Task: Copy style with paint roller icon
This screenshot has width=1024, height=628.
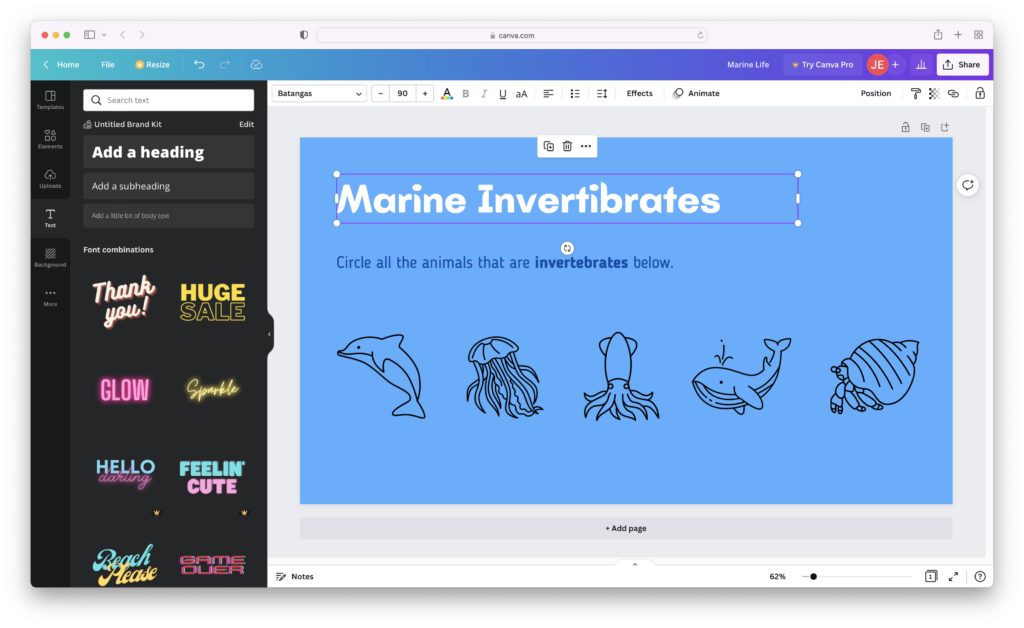Action: tap(916, 93)
